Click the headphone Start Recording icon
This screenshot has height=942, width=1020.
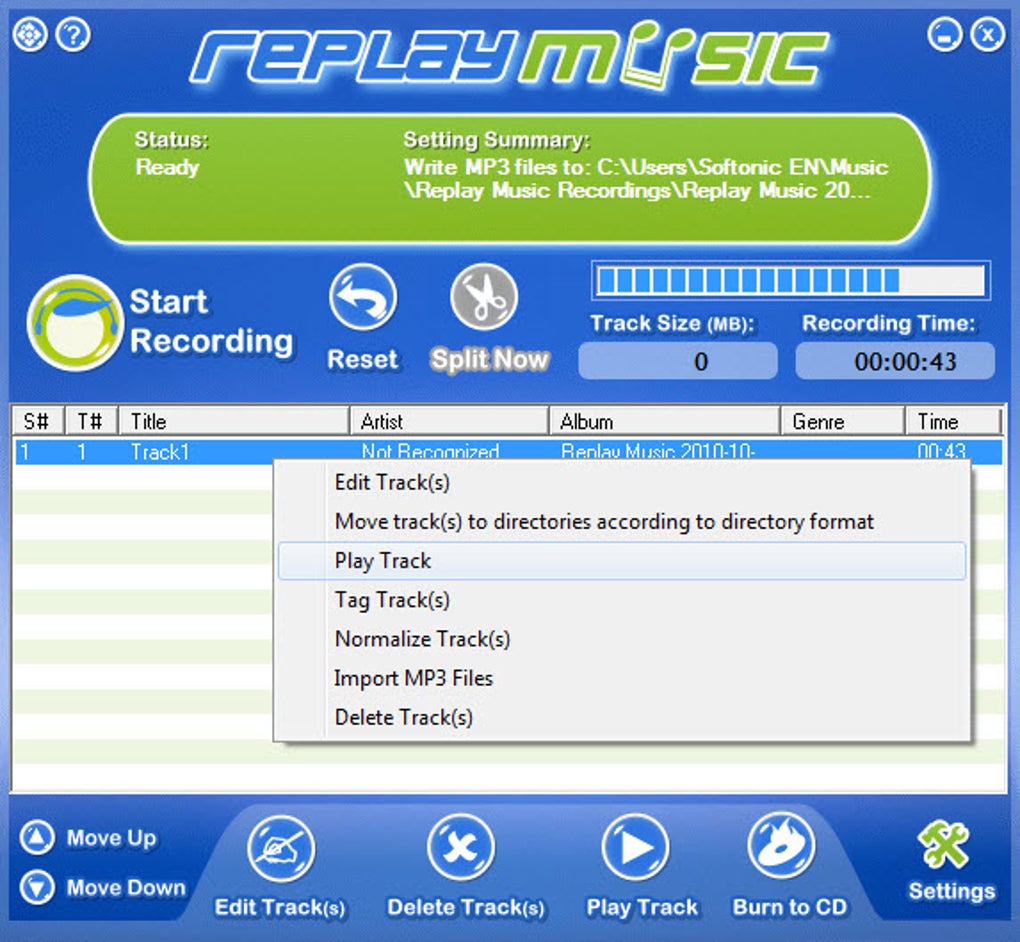tap(74, 323)
